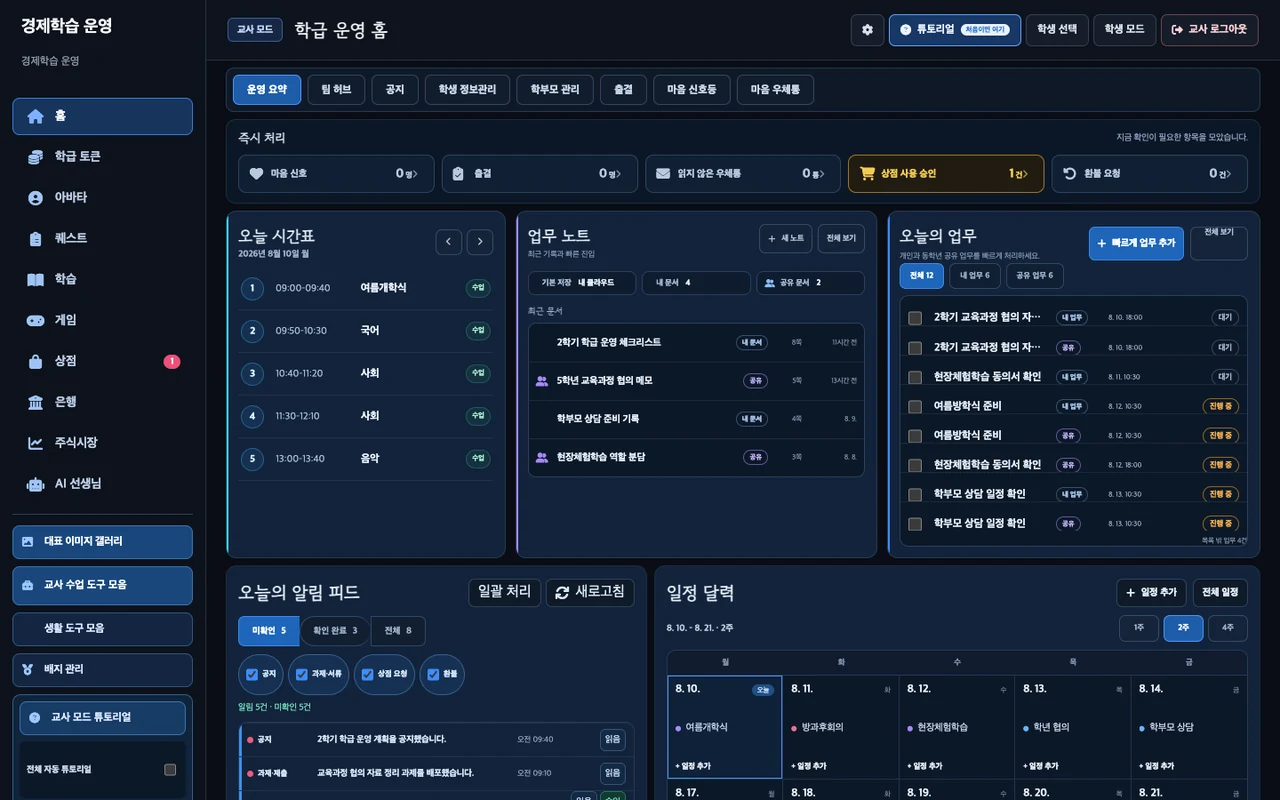Click 일정 추가 under 8. 11.
This screenshot has height=800, width=1280.
[809, 766]
